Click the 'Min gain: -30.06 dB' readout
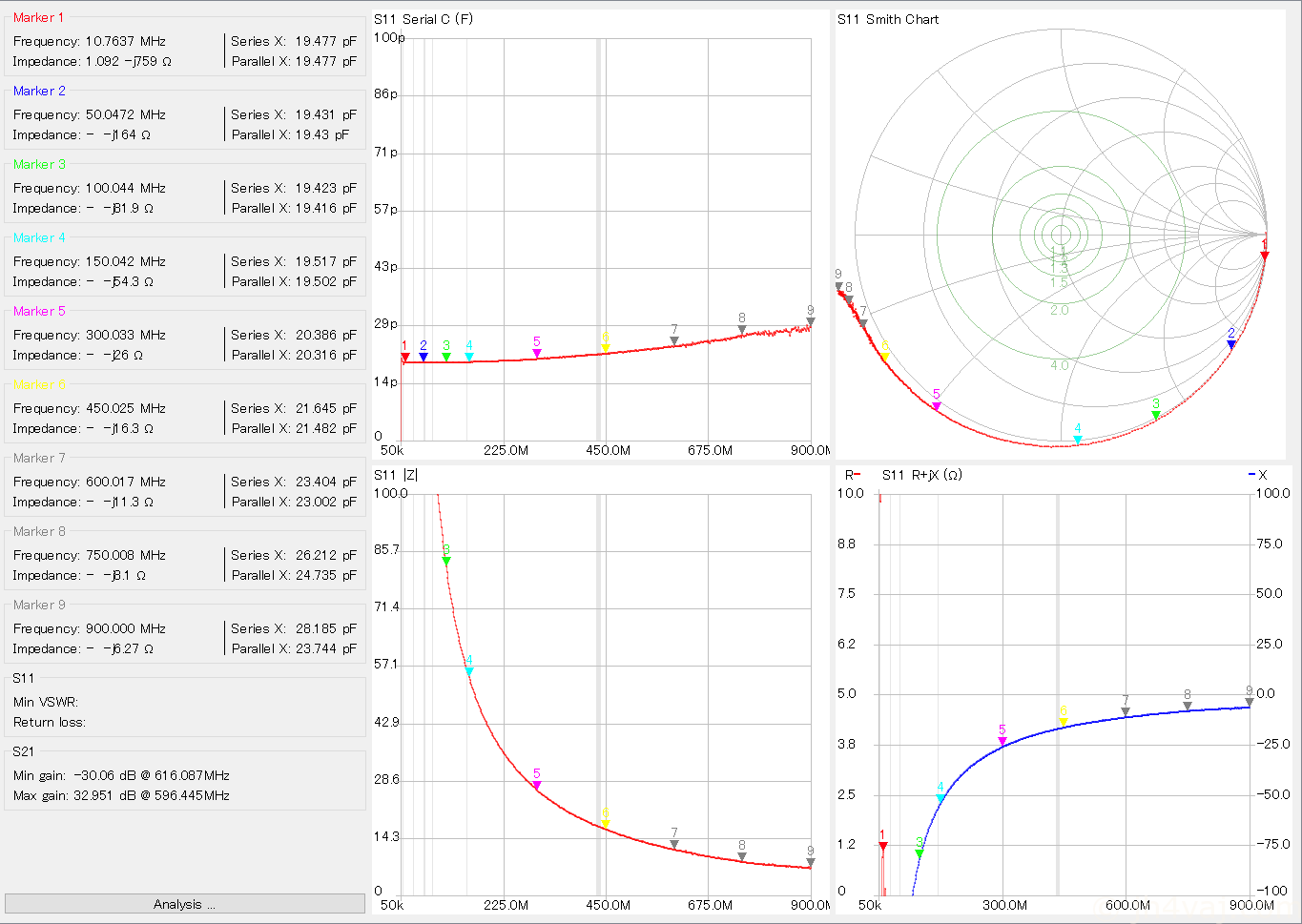The width and height of the screenshot is (1302, 924). pos(121,775)
